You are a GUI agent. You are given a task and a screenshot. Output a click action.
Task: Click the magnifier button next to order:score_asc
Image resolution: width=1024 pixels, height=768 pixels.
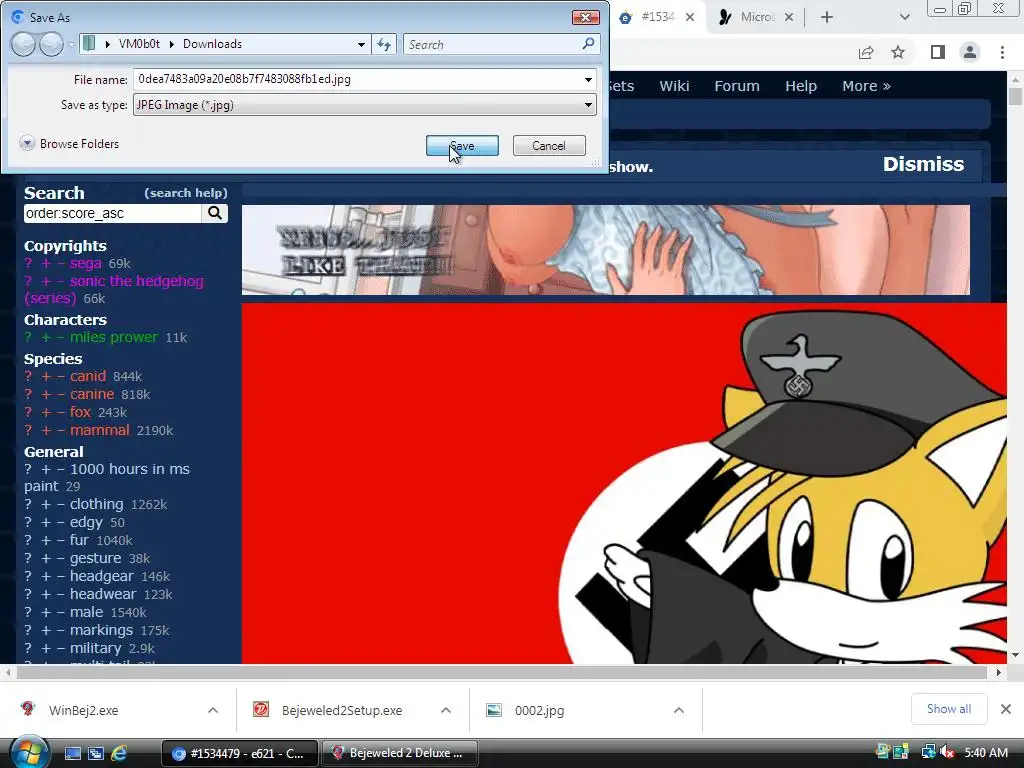pos(215,213)
